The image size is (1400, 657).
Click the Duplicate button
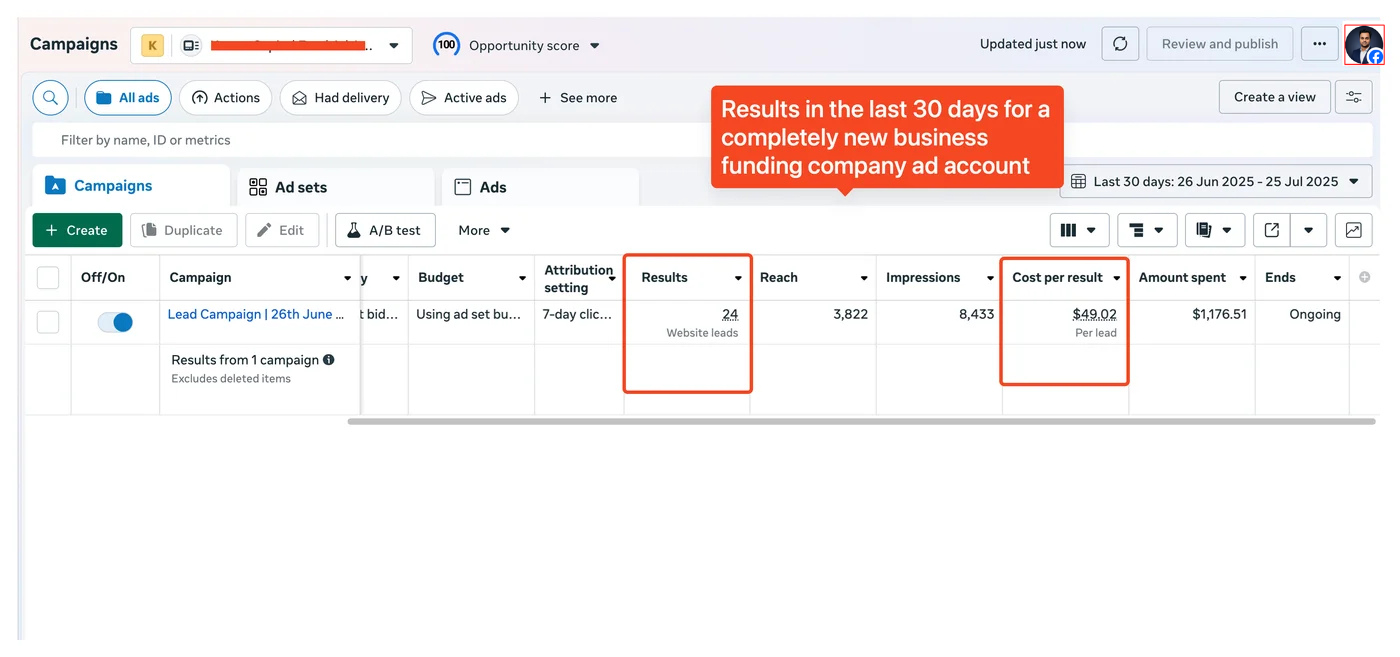(x=183, y=230)
